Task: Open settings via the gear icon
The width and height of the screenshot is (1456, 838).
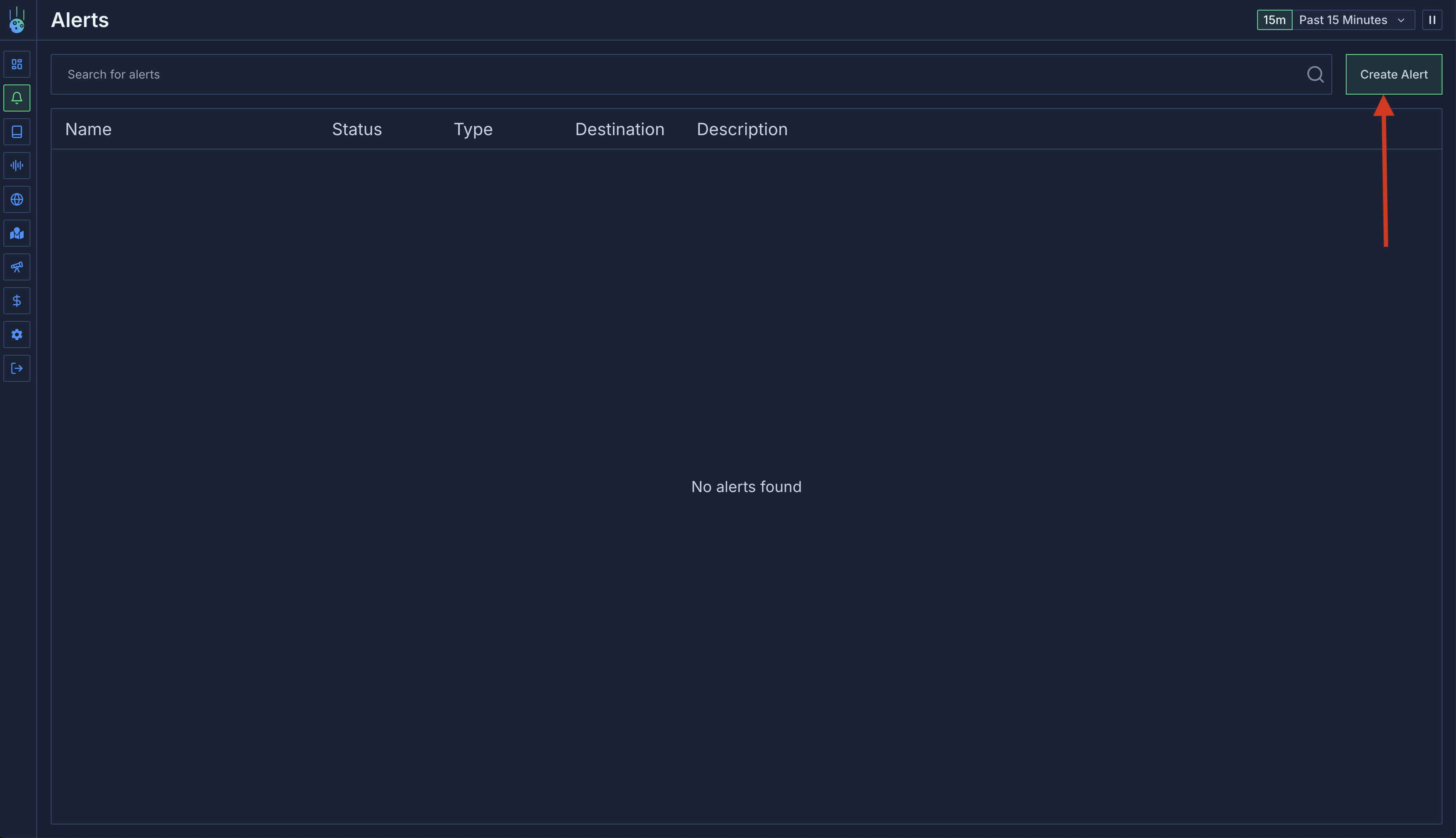Action: pos(17,335)
